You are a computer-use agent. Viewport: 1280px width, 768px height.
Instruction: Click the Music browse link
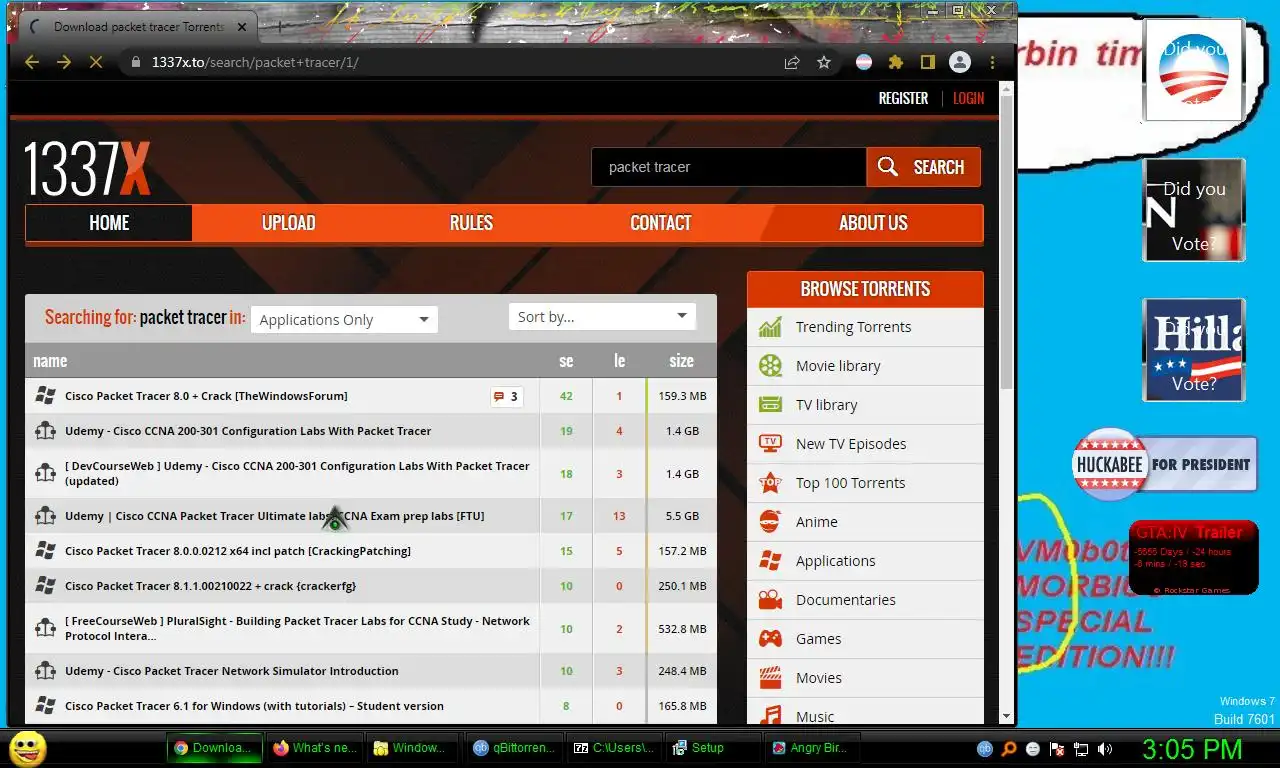[815, 716]
